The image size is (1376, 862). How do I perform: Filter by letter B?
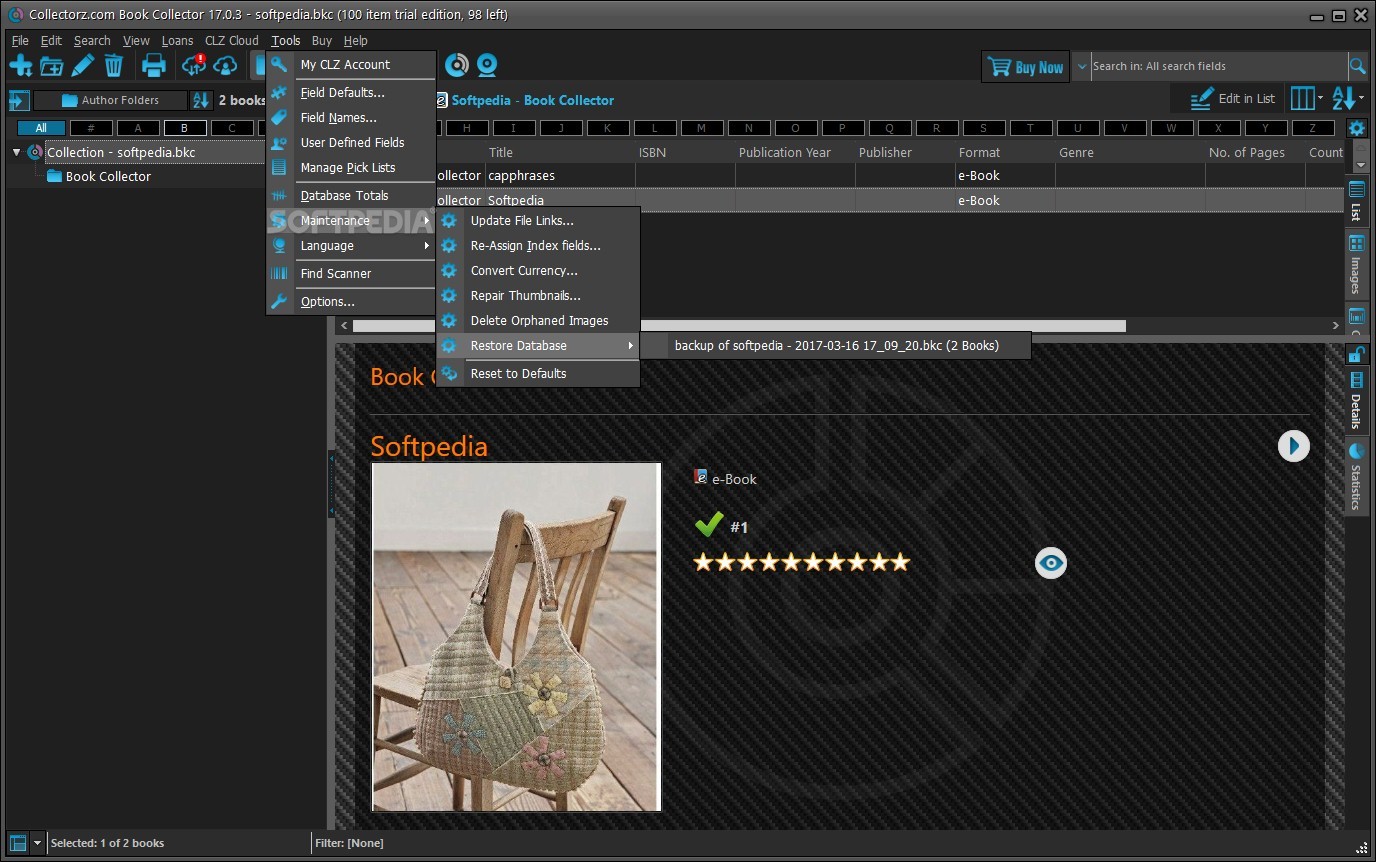click(185, 128)
